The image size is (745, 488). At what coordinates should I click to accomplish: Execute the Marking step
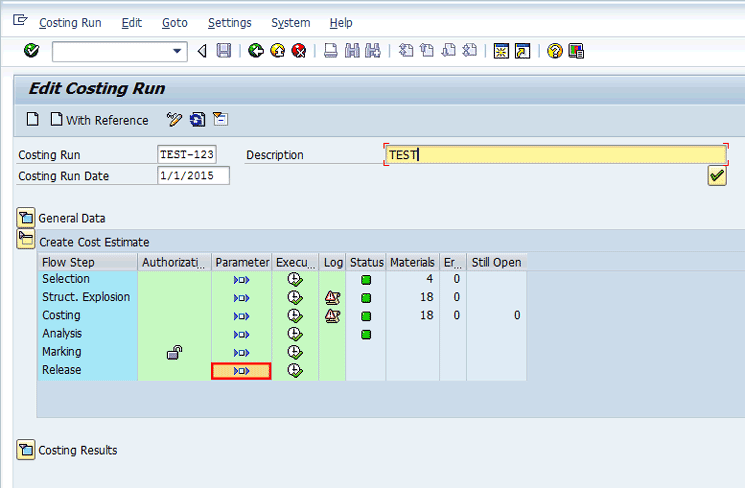295,352
